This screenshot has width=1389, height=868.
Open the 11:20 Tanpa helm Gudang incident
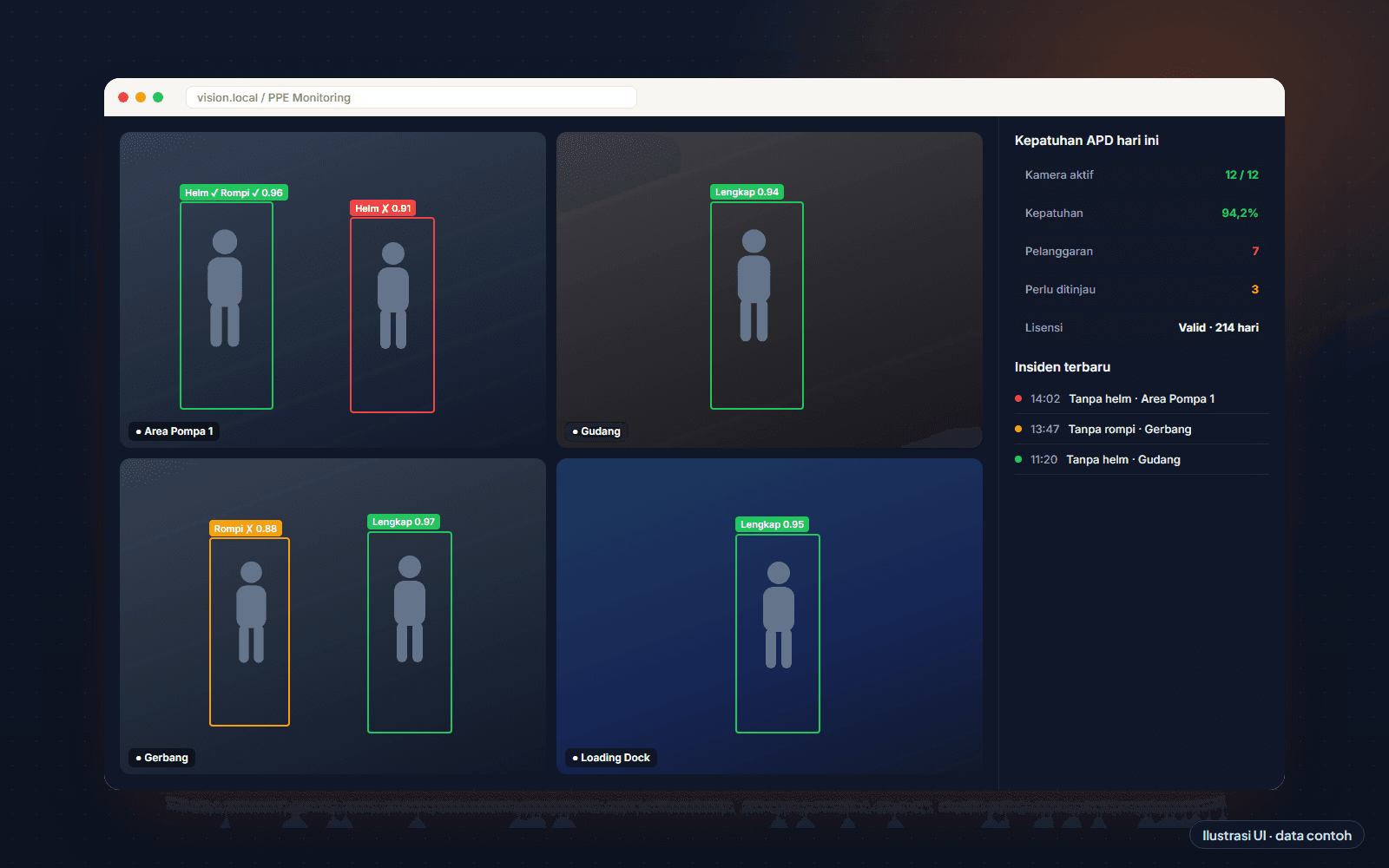coord(1142,459)
